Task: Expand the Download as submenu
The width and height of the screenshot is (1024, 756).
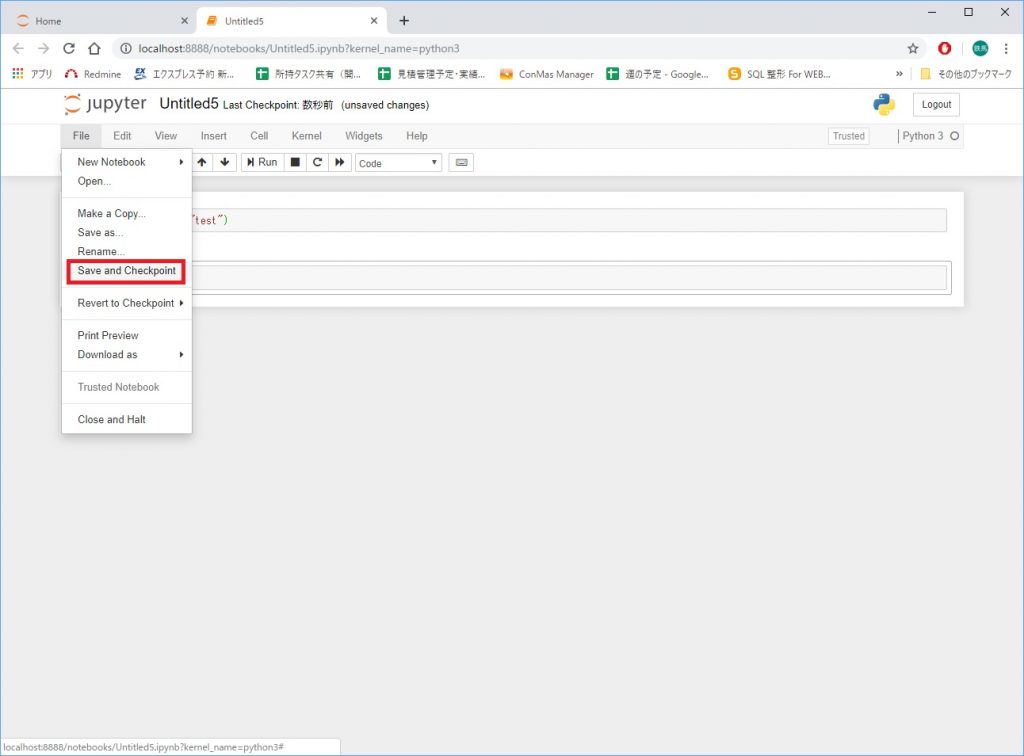Action: coord(127,354)
